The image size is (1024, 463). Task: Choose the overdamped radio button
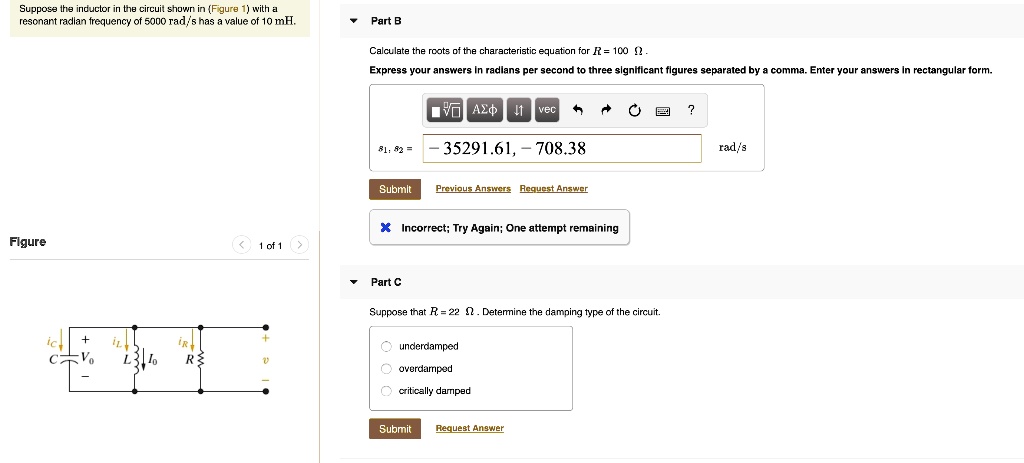[x=387, y=369]
